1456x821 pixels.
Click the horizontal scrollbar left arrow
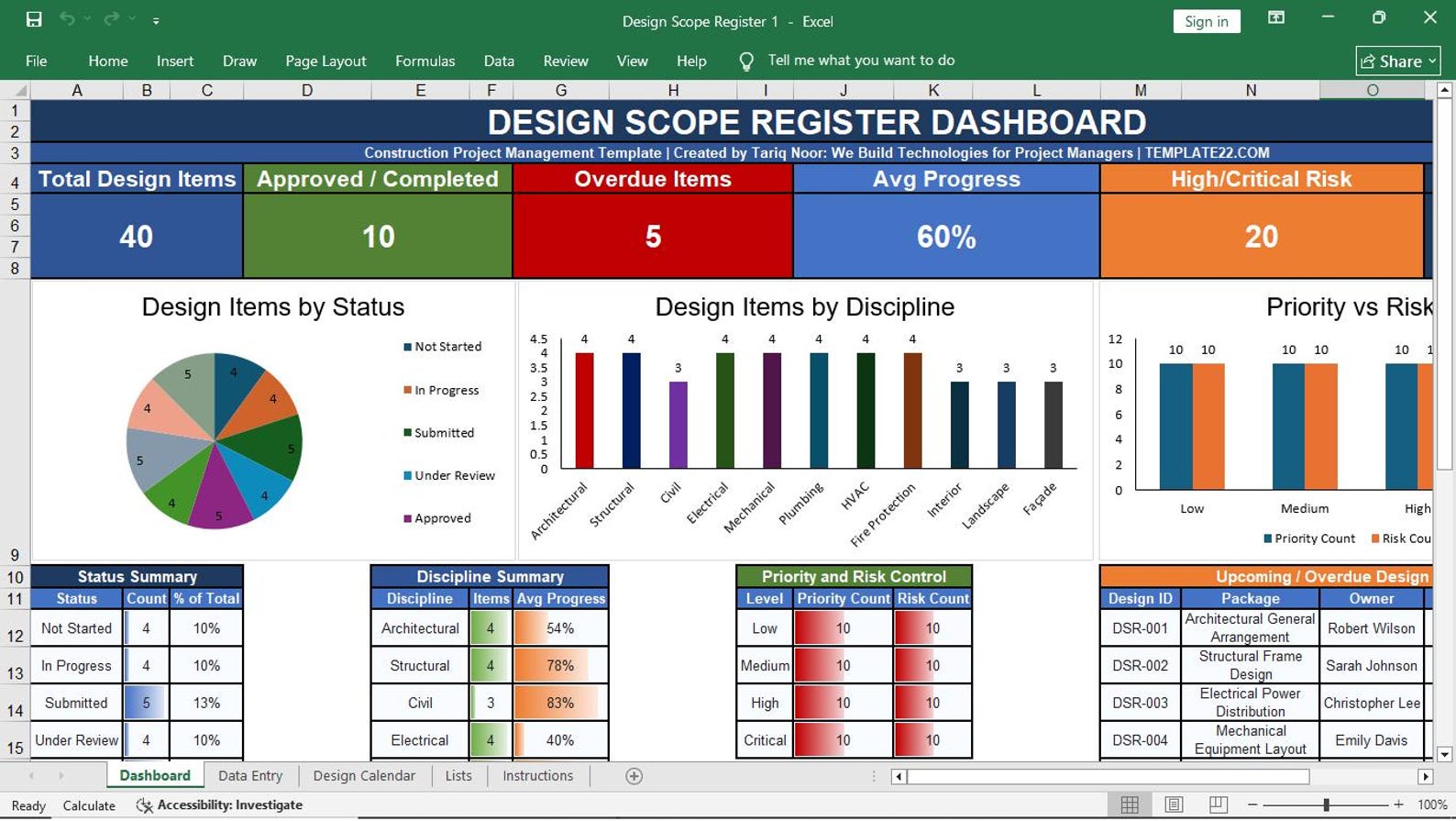(x=899, y=777)
